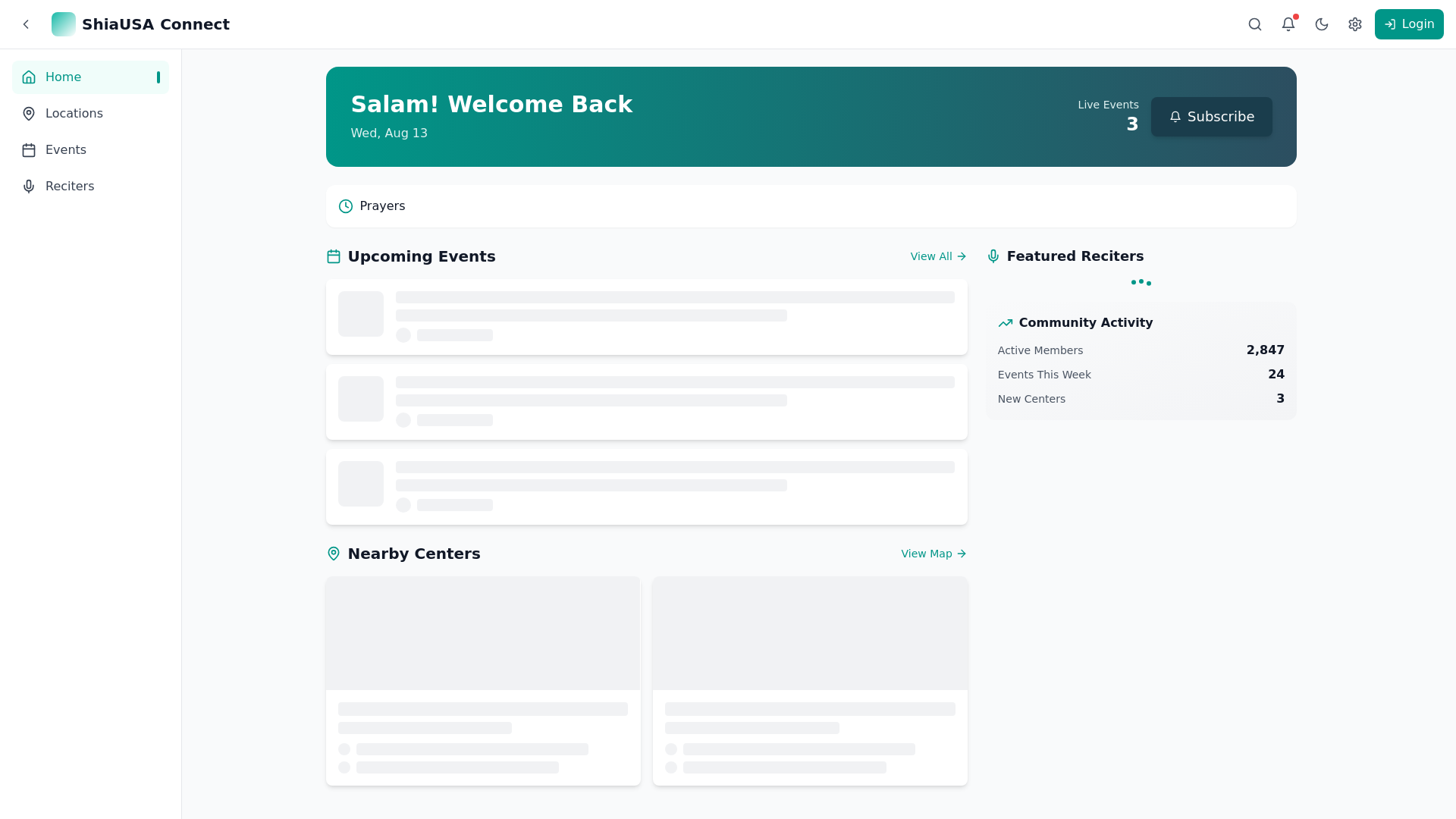This screenshot has width=1456, height=819.
Task: Click the Reciters microphone sidebar icon
Action: pos(29,187)
